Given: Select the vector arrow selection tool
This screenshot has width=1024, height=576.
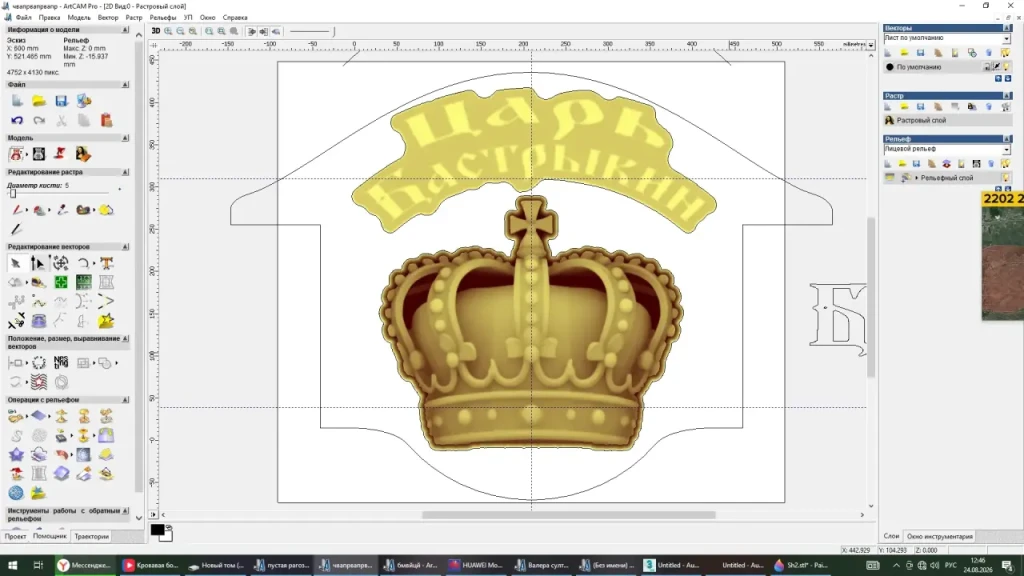Looking at the screenshot, I should [x=16, y=263].
